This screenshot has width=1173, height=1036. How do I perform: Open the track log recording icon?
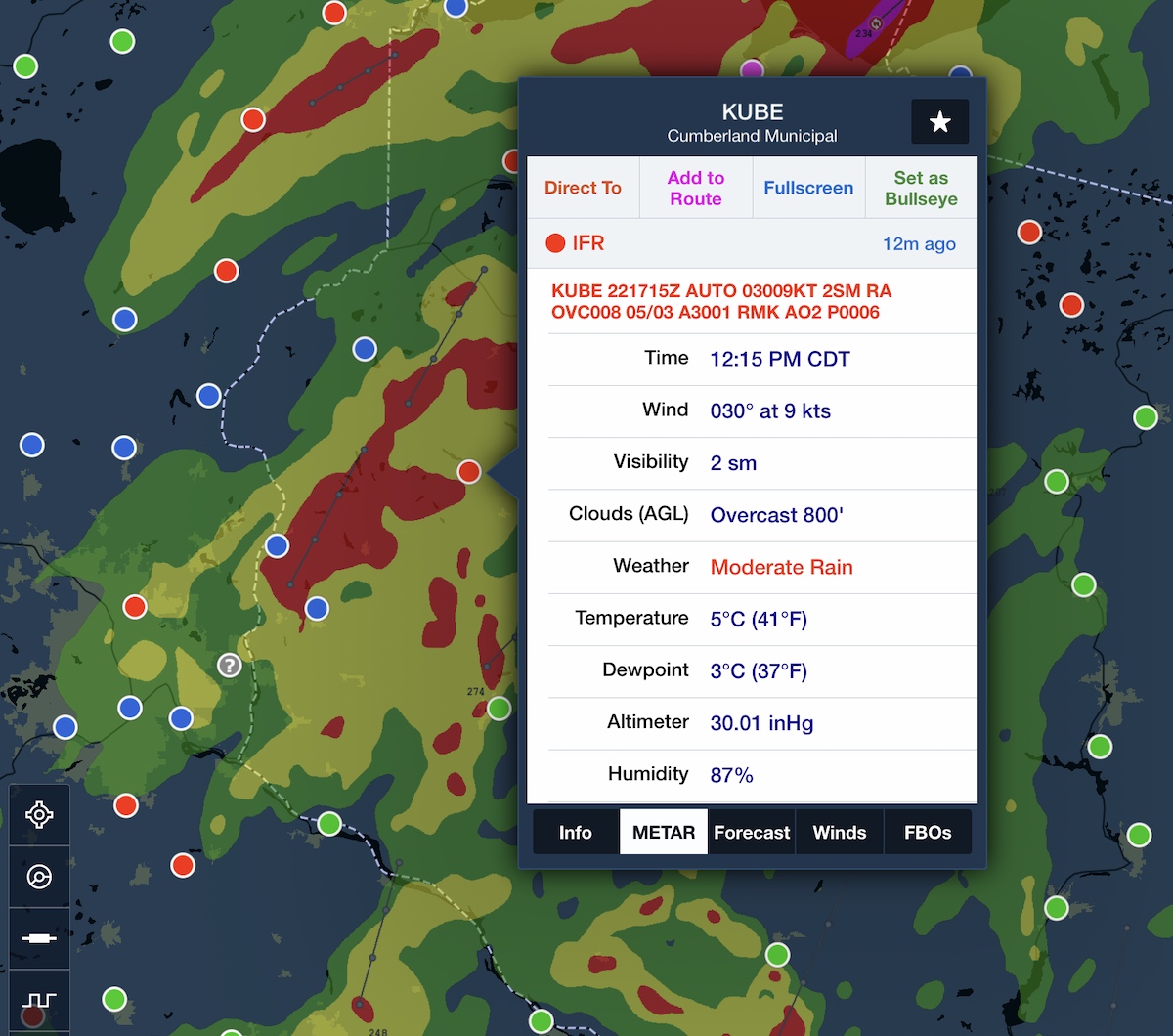[39, 1000]
